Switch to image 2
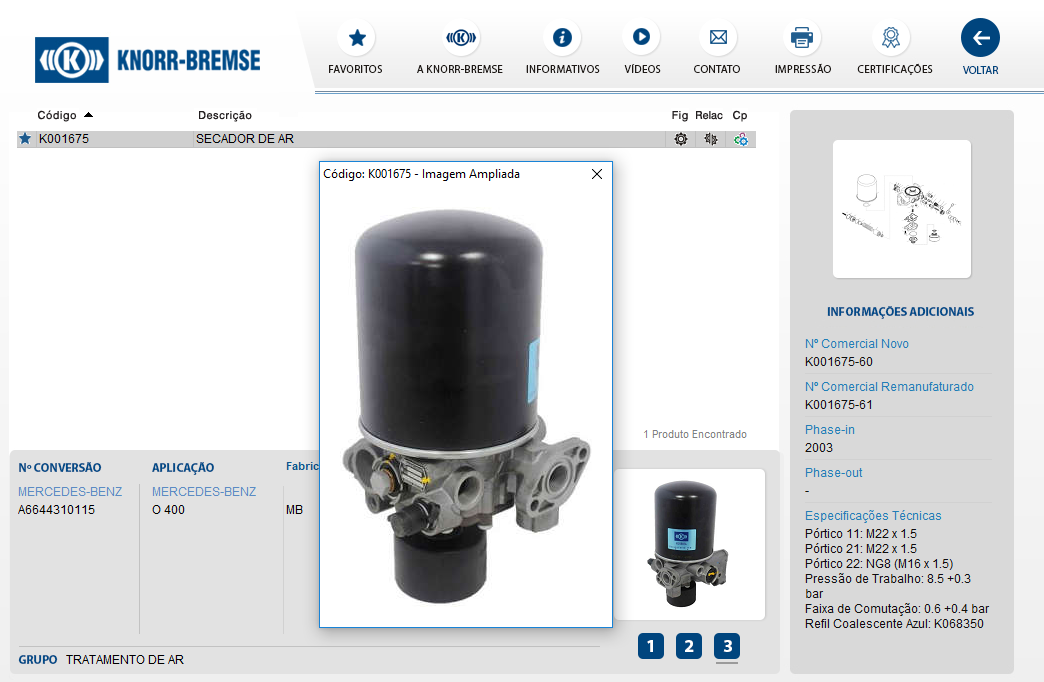1044x682 pixels. [688, 646]
